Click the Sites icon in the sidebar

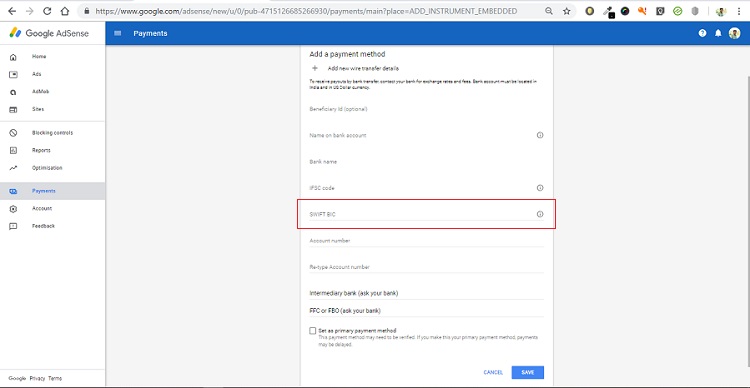tap(13, 110)
